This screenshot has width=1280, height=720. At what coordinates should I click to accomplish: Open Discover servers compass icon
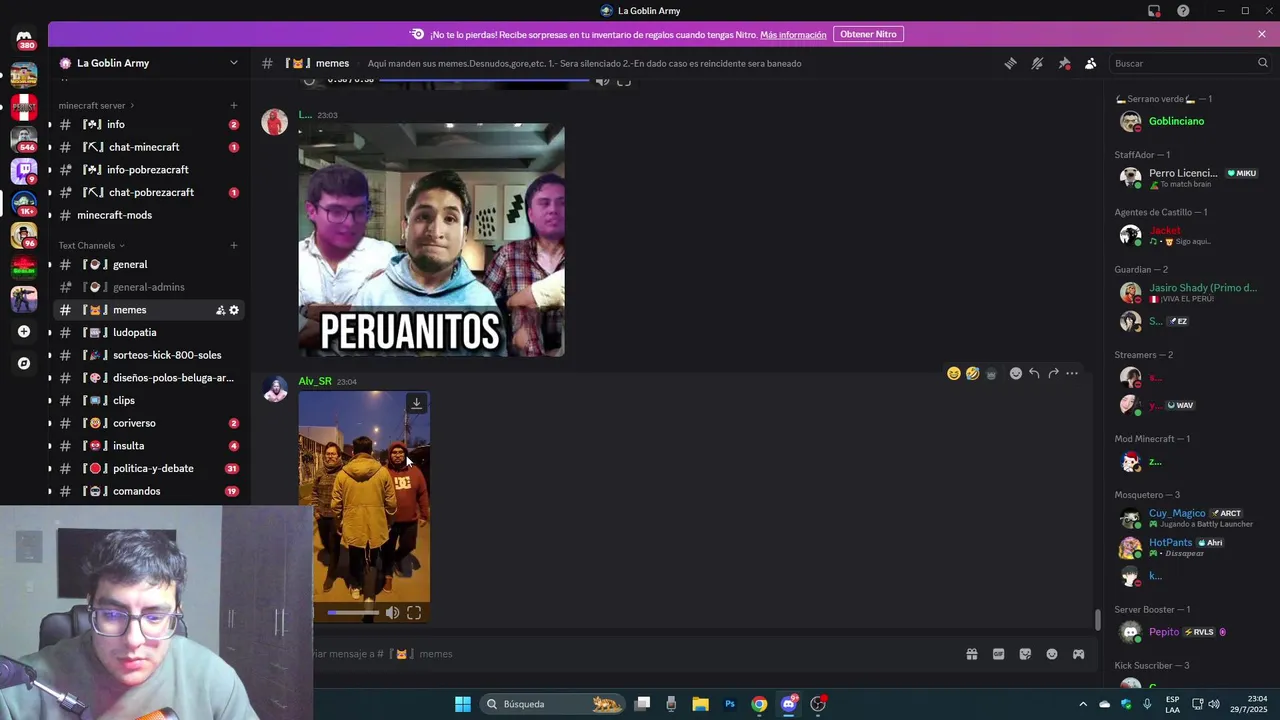click(24, 363)
